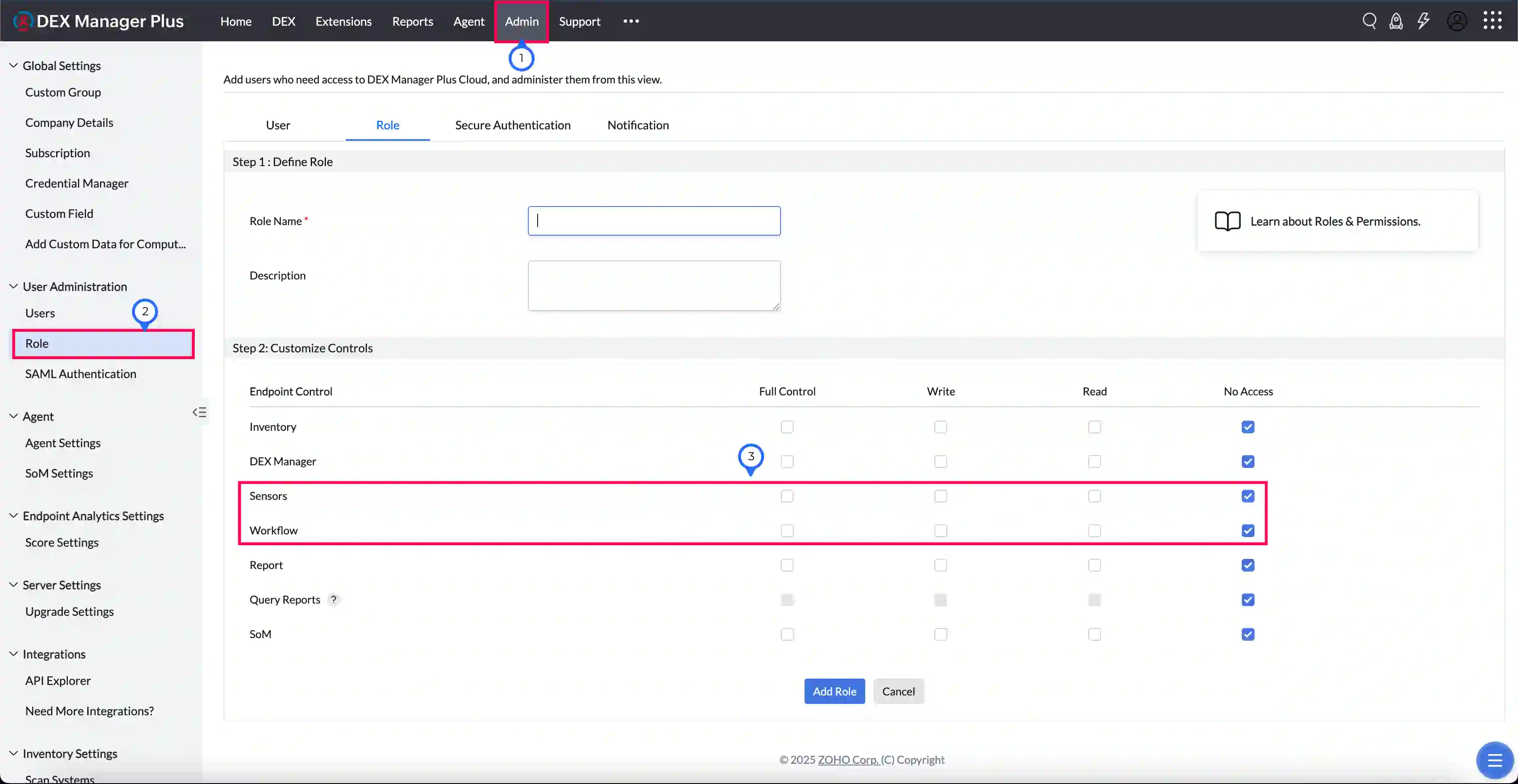Click the three-dot more menu icon
The image size is (1518, 784).
click(631, 21)
